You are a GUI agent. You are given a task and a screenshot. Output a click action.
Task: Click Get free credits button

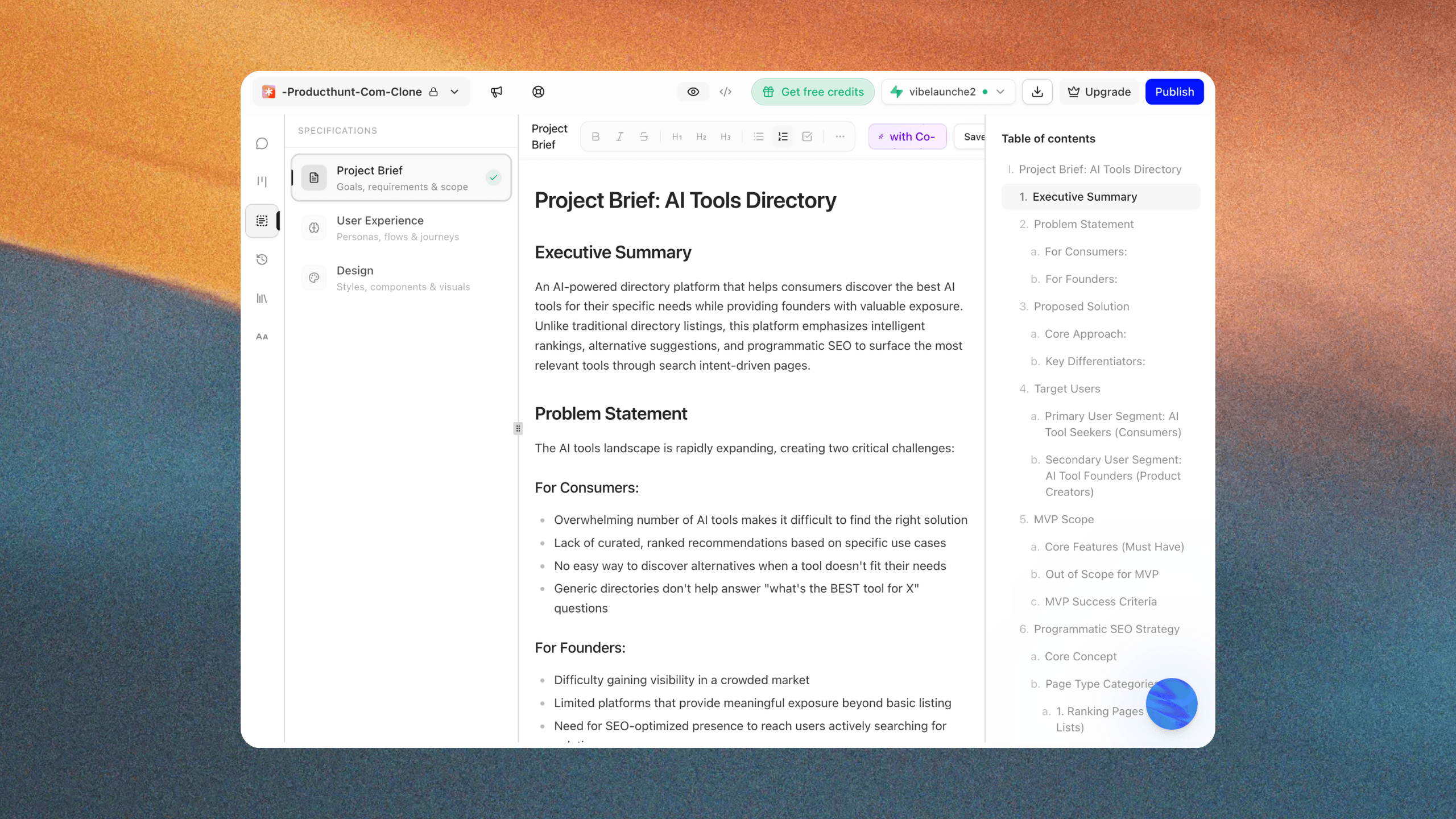tap(813, 92)
